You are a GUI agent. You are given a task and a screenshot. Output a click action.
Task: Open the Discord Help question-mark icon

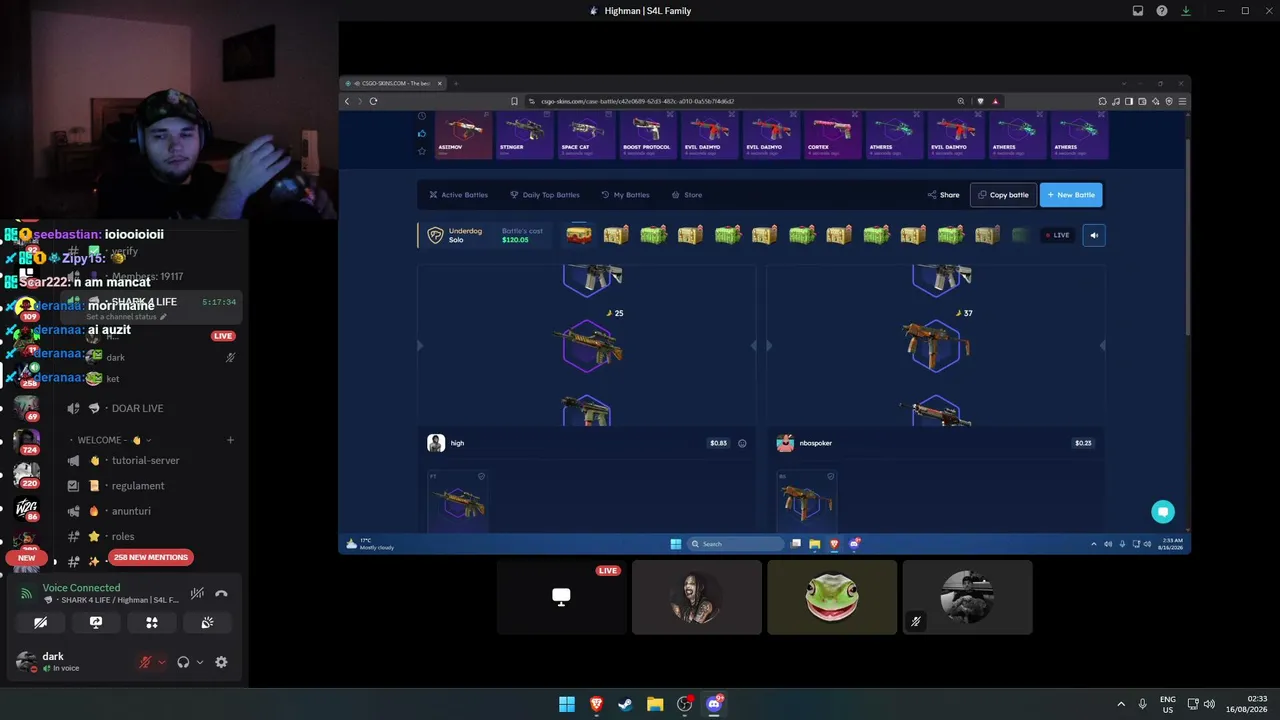1162,11
